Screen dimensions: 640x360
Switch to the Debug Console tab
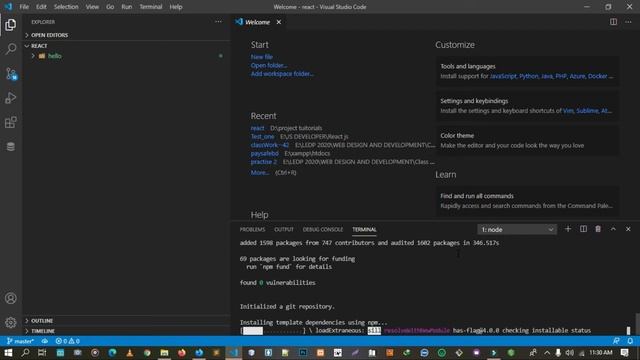pyautogui.click(x=322, y=229)
